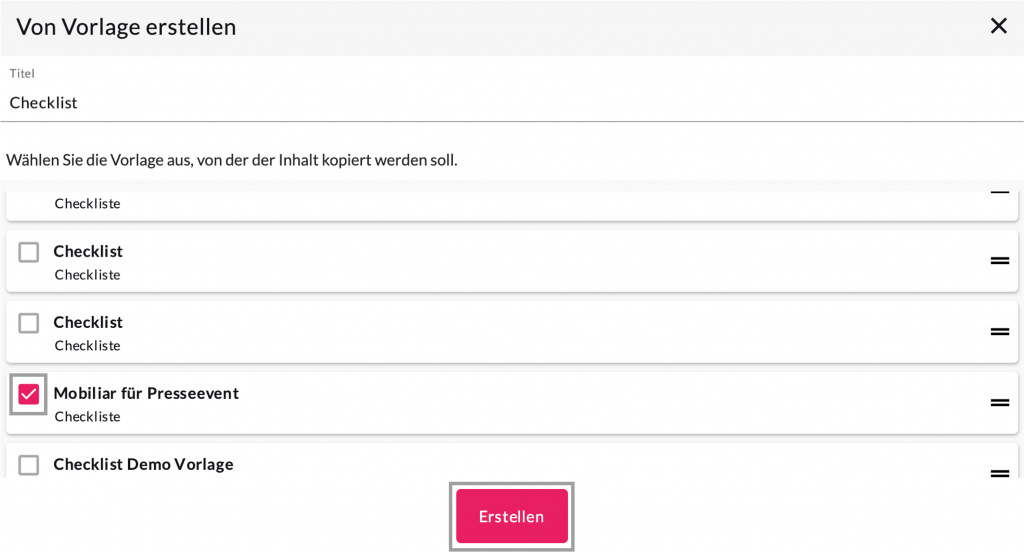
Task: Tick the checkbox of the lower Checklist template
Action: pos(29,323)
